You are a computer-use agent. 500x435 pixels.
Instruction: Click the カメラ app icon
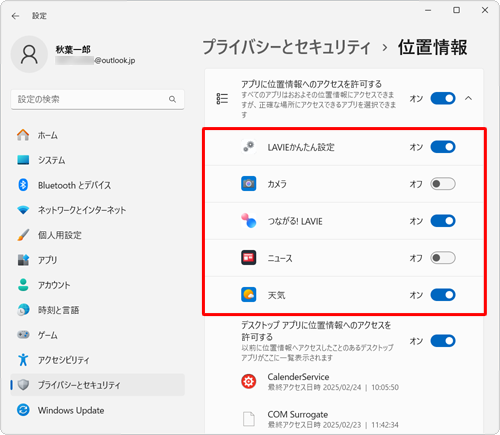[x=249, y=184]
